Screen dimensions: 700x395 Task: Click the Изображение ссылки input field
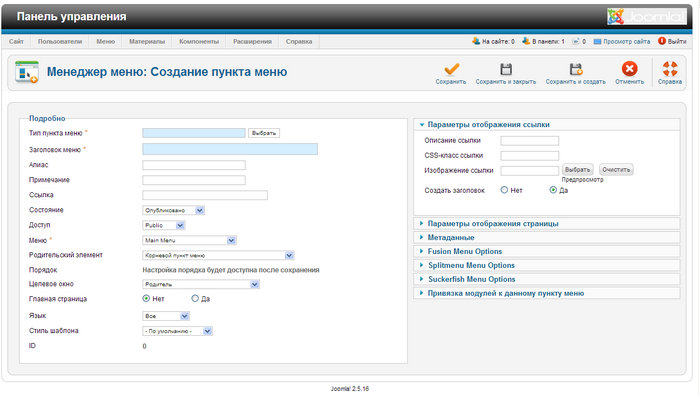(x=529, y=170)
